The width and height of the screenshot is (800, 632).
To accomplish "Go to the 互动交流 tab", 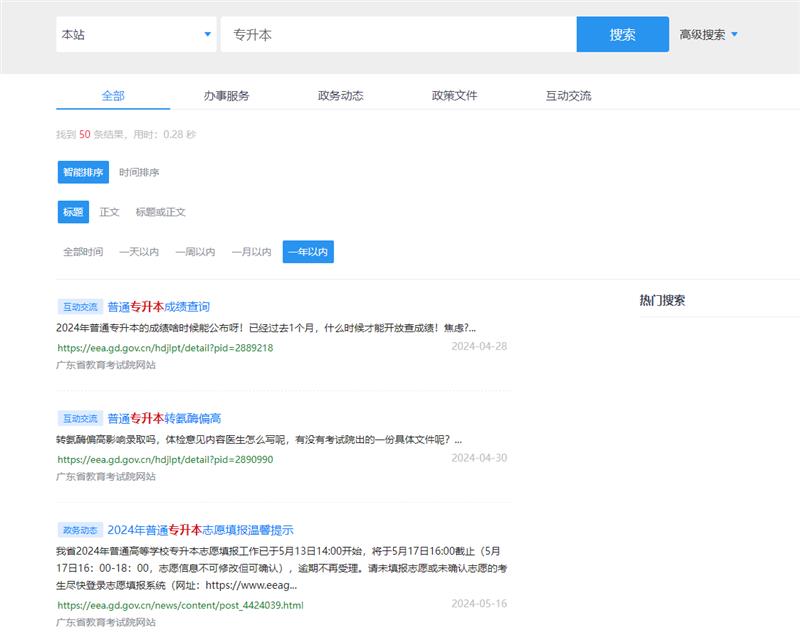I will tap(568, 95).
